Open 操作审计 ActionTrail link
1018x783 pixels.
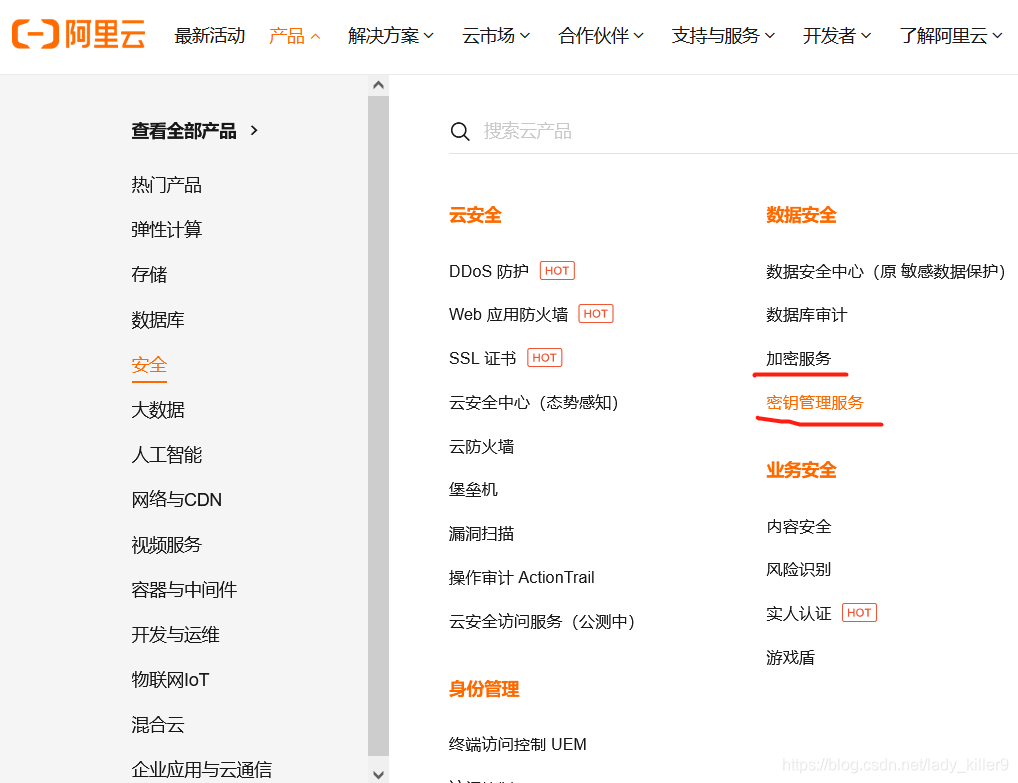pos(521,577)
